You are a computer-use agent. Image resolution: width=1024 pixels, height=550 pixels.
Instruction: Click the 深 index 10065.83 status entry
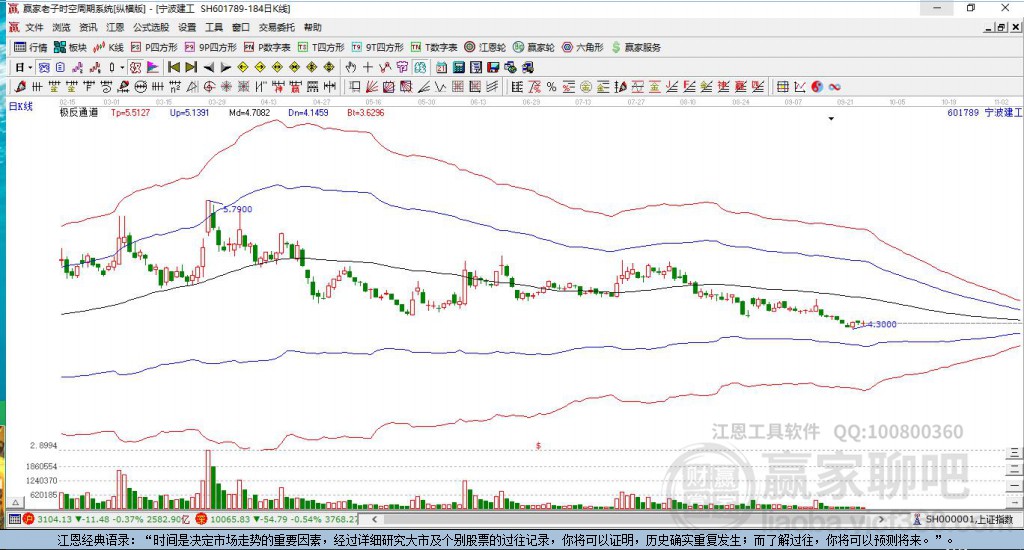coord(277,519)
